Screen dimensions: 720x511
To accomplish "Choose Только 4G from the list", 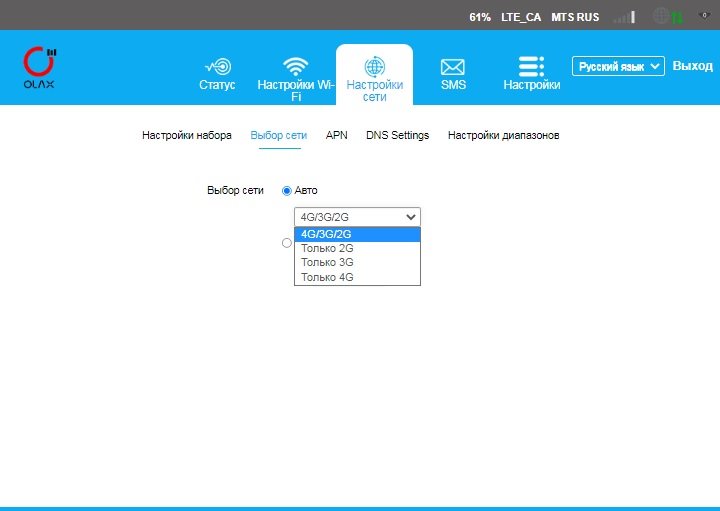I will click(x=328, y=277).
